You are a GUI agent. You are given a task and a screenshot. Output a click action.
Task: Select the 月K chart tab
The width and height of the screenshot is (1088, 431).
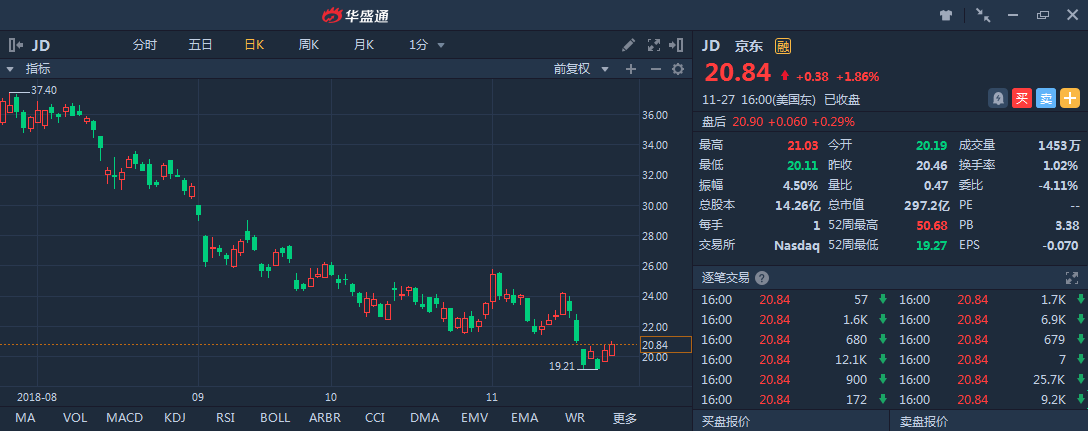pyautogui.click(x=364, y=45)
